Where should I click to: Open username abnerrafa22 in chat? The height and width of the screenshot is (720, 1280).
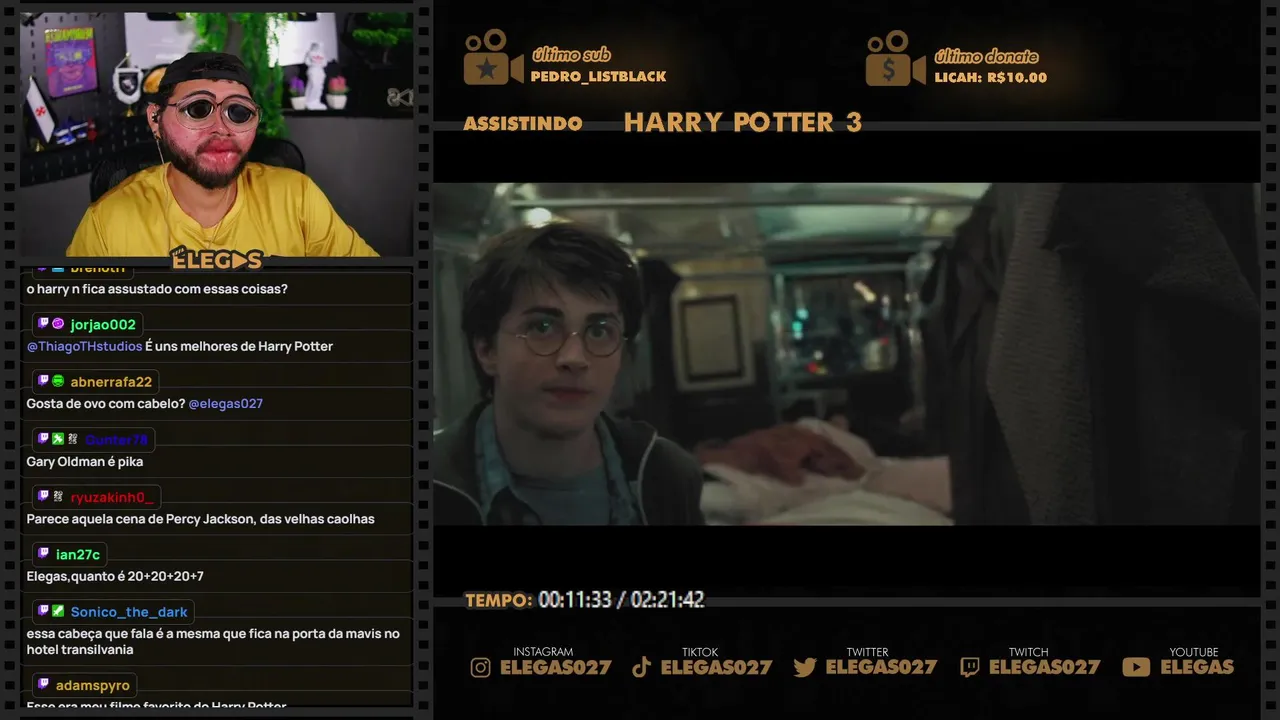click(111, 382)
